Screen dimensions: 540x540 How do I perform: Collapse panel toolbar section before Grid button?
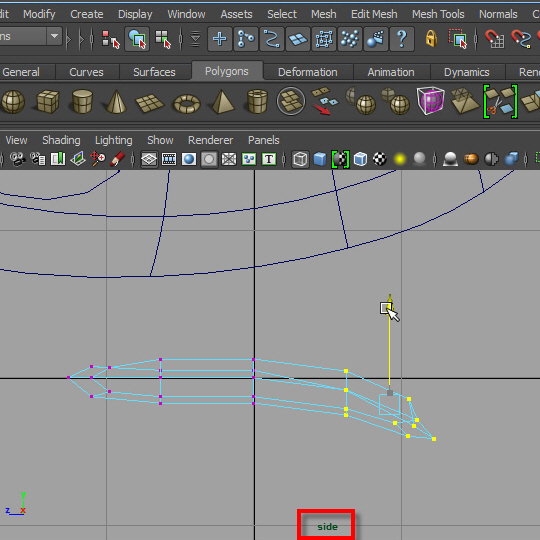tap(133, 159)
